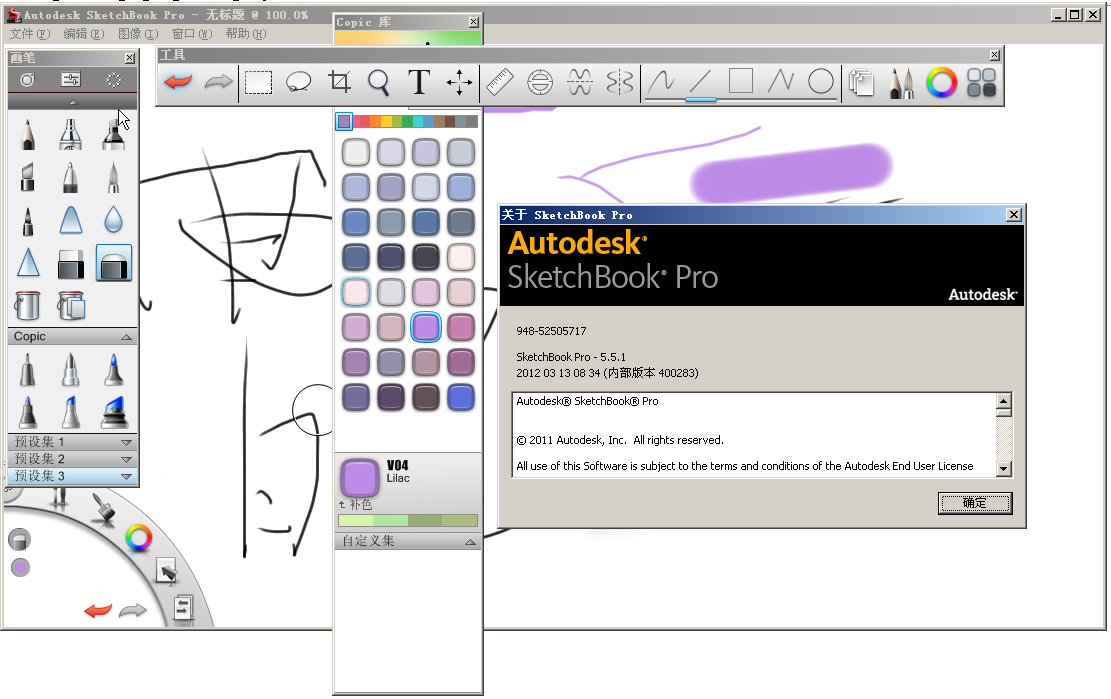Close the 画笔 brush palette

coord(130,58)
